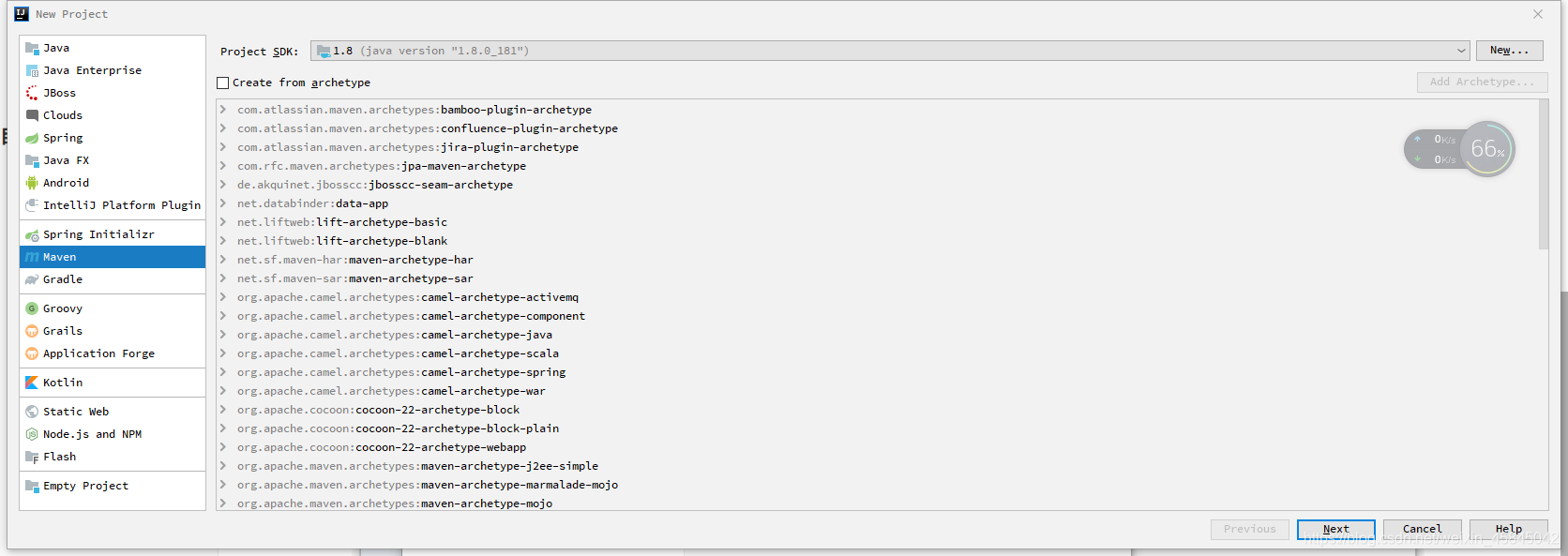Click the Flash folder icon

tap(32, 457)
